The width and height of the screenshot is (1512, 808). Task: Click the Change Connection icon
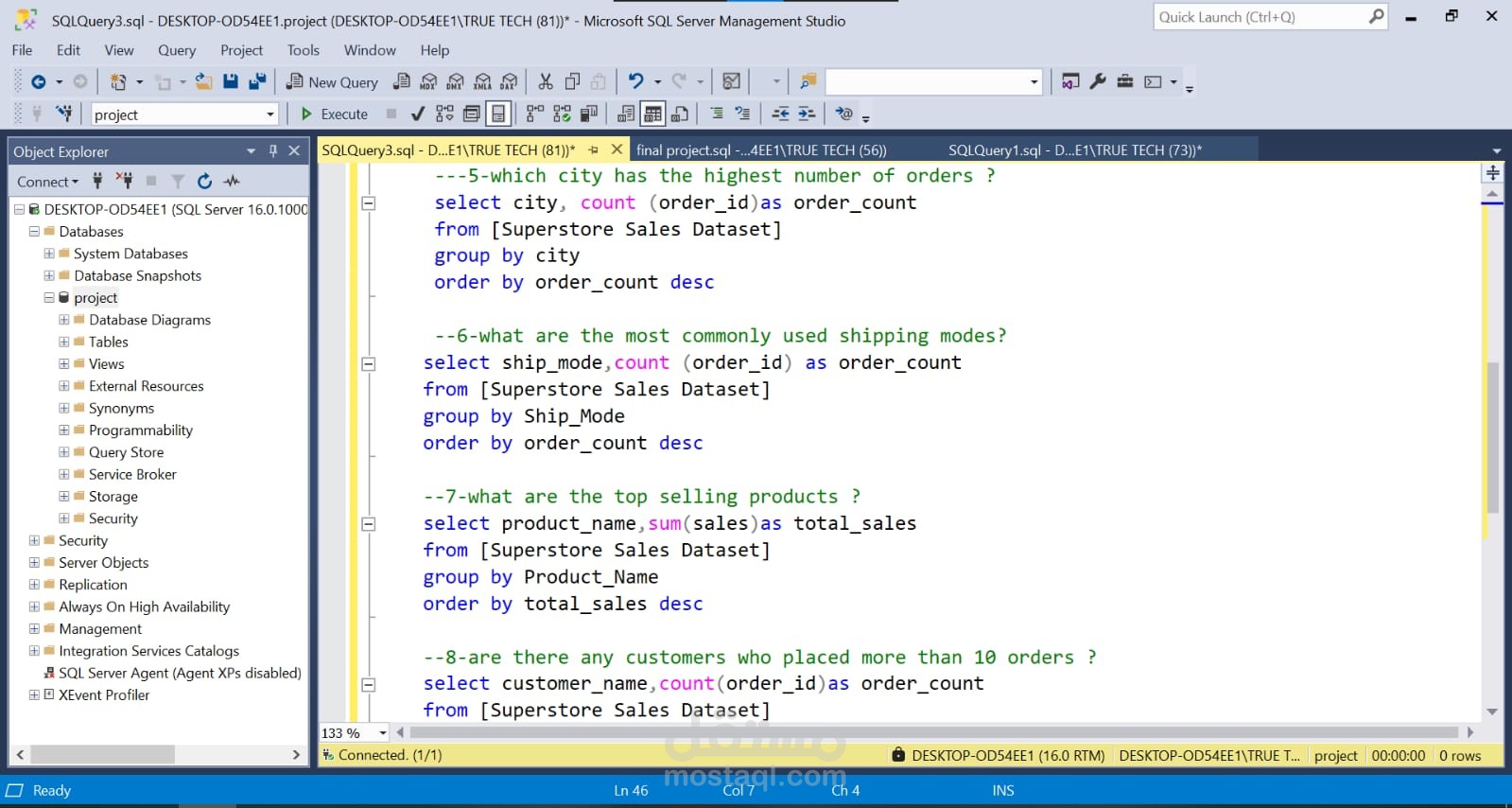[64, 114]
